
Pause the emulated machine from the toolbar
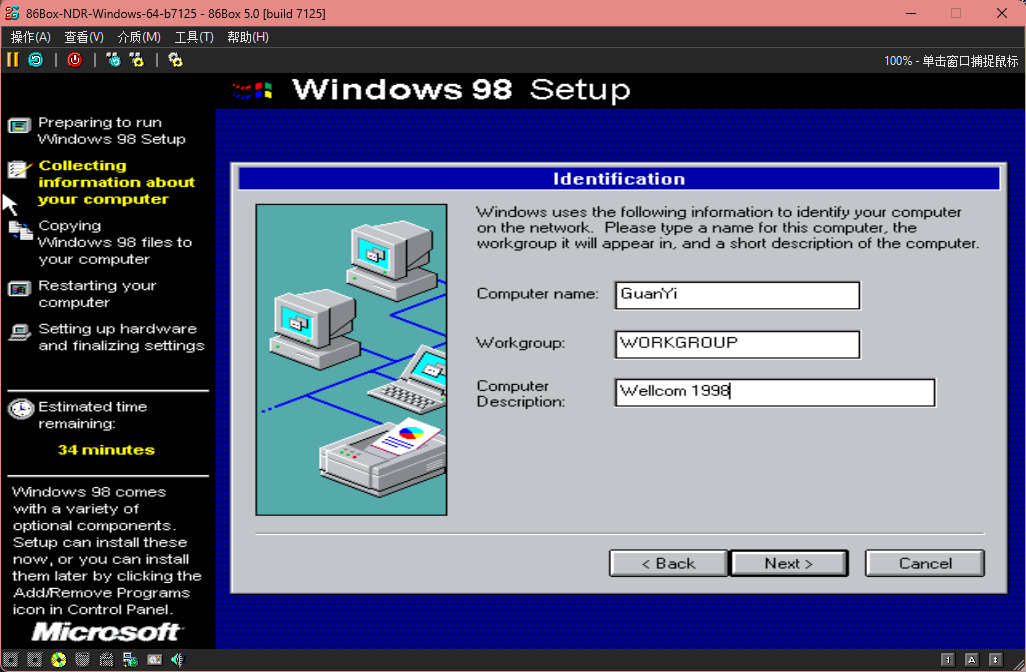point(12,60)
